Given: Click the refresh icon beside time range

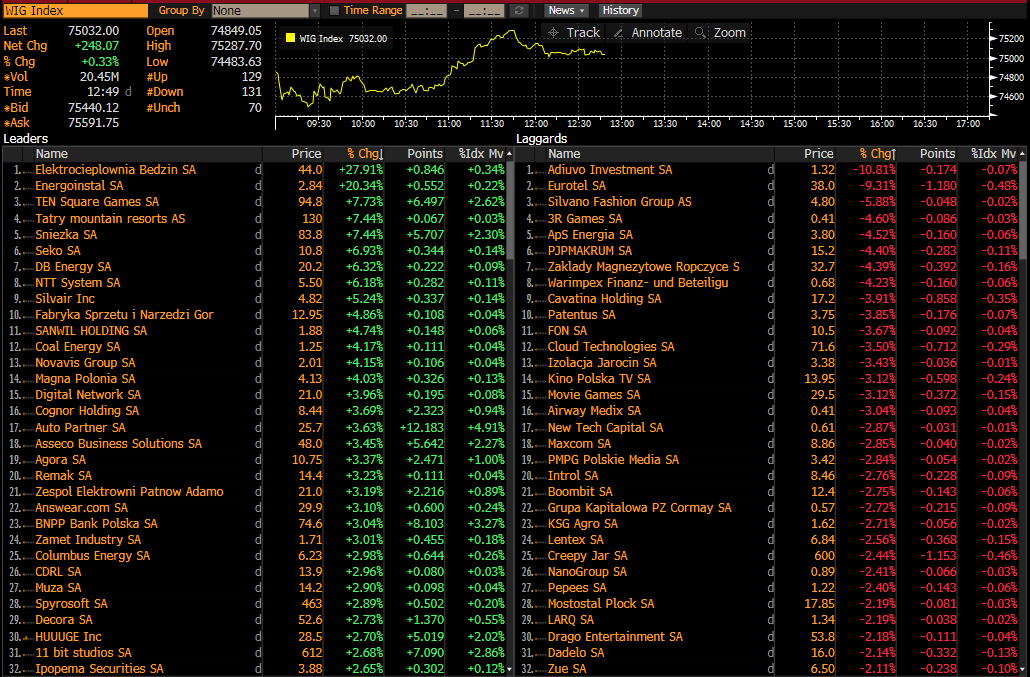Looking at the screenshot, I should pyautogui.click(x=518, y=10).
